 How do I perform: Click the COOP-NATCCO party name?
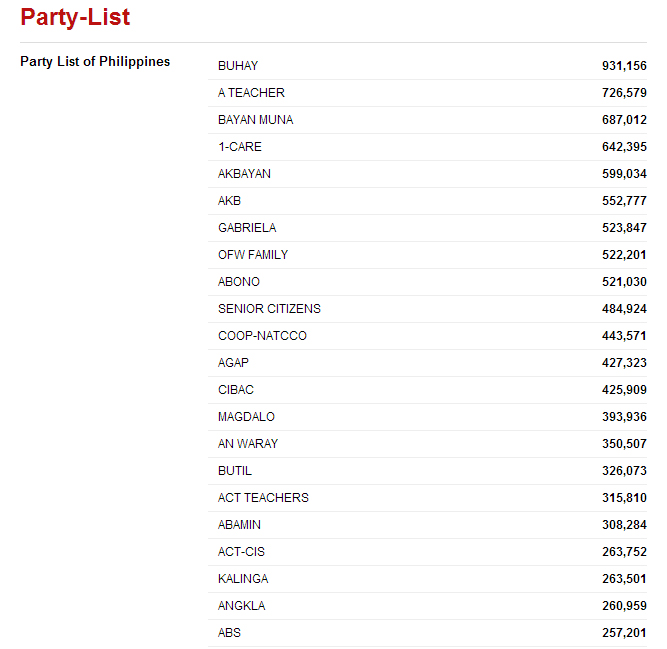(x=262, y=336)
